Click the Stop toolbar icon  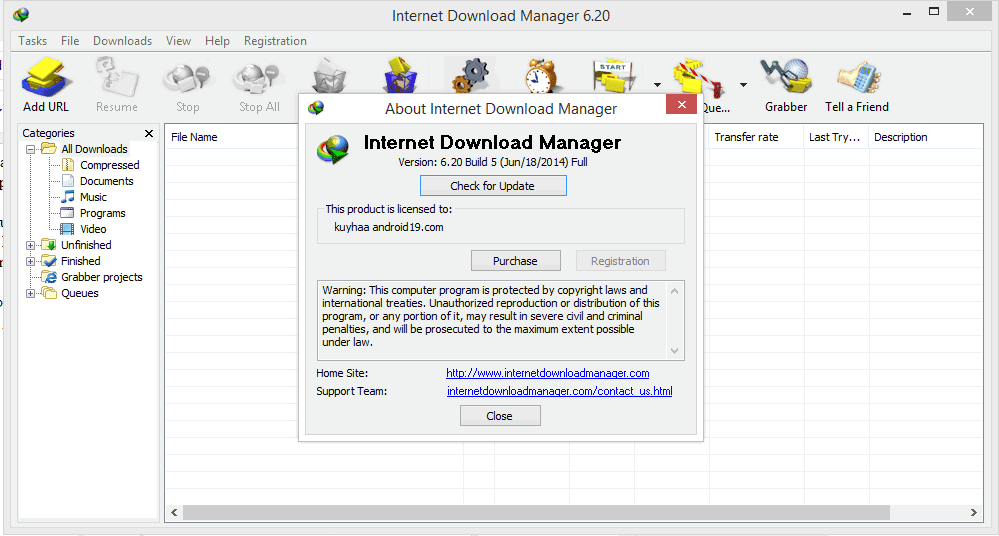point(187,77)
